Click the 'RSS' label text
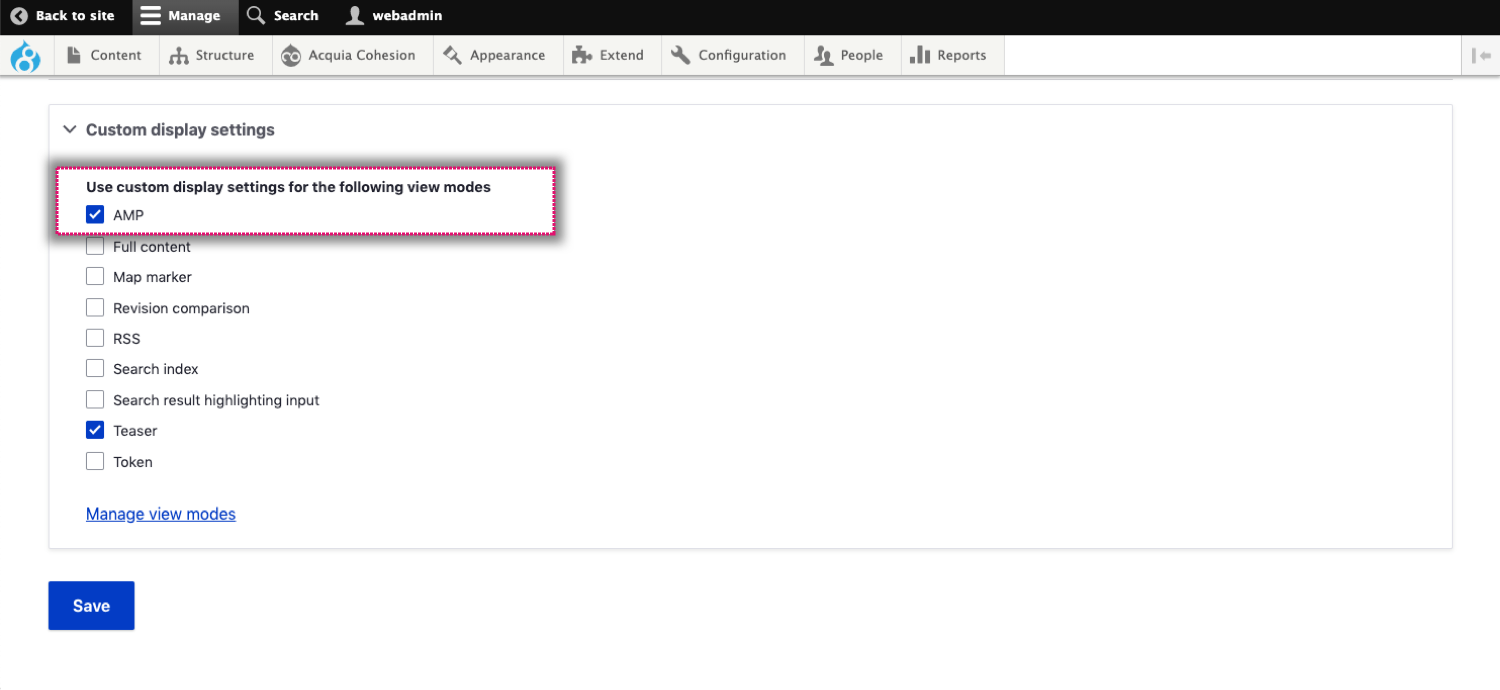 point(127,339)
